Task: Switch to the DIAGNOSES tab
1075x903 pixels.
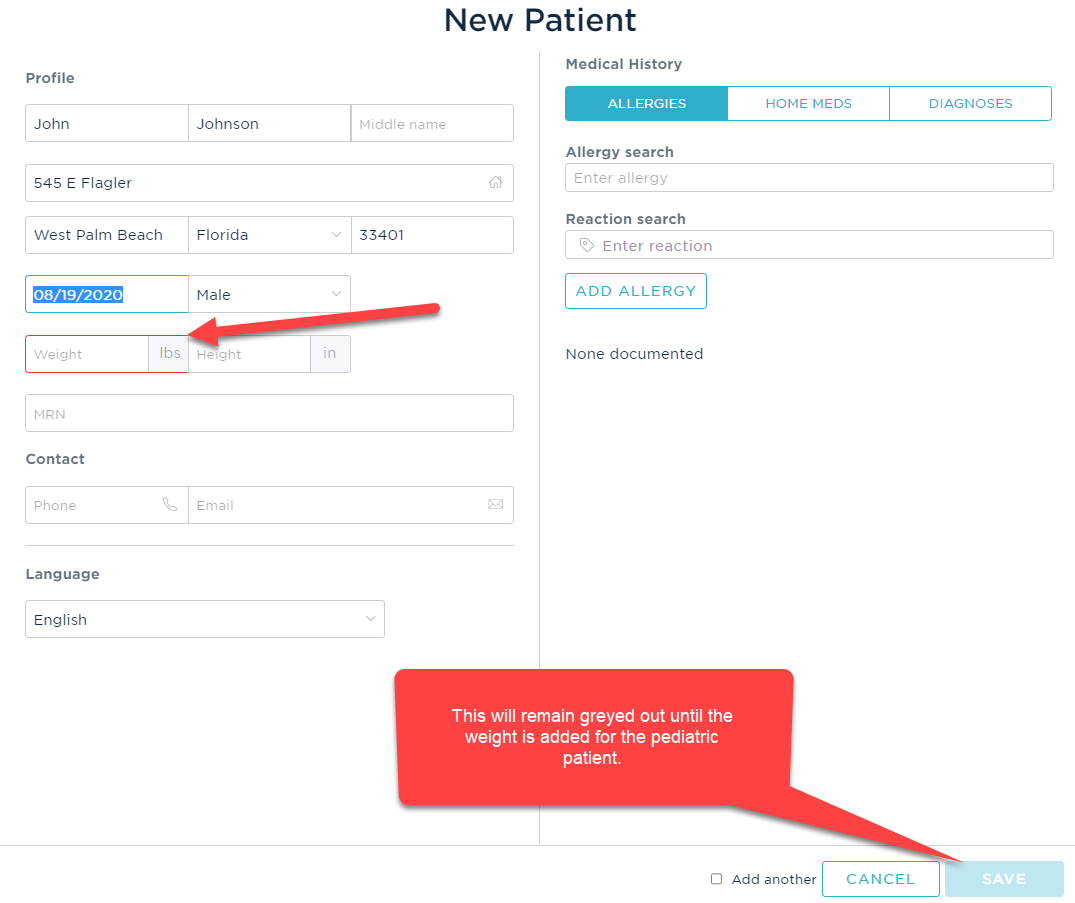Action: click(970, 103)
